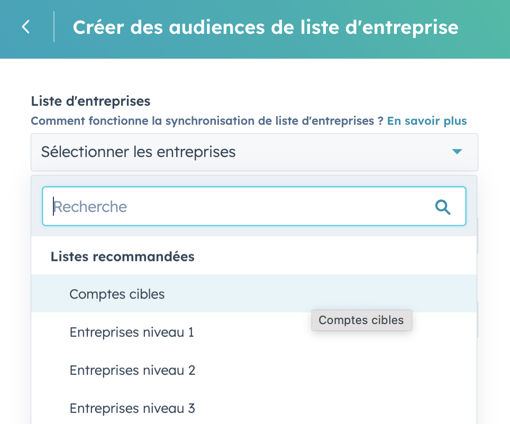
Task: Choose Entreprises niveau 2 from list
Action: 254,370
